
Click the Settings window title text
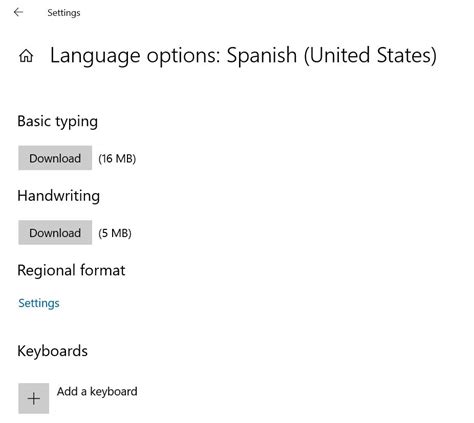click(64, 13)
